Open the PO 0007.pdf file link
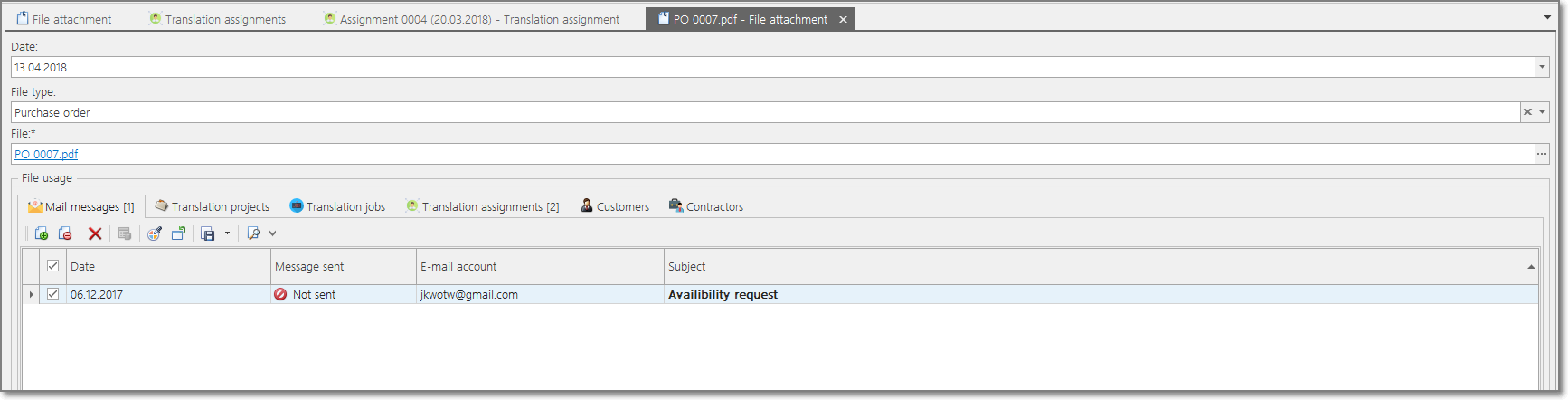 46,154
